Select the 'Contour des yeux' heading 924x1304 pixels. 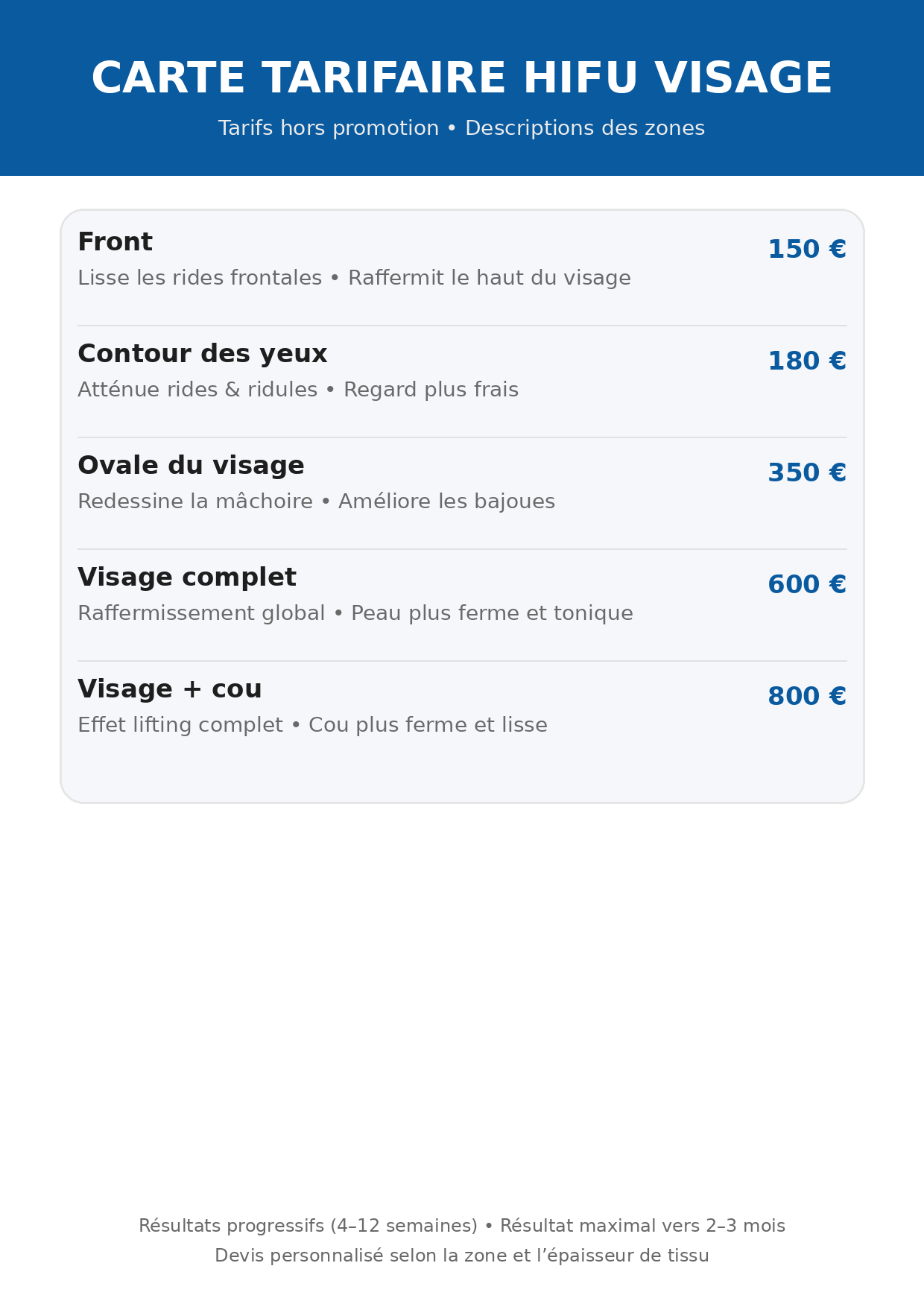click(202, 354)
